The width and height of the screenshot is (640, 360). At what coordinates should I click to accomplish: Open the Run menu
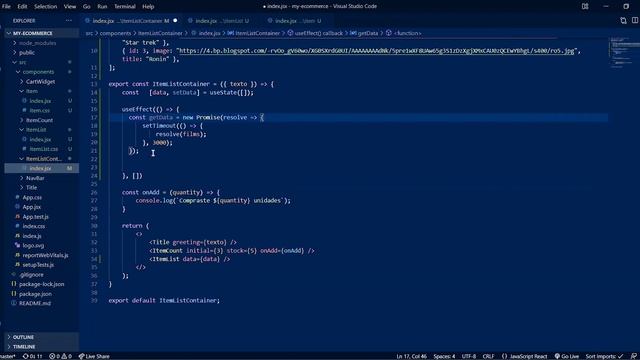tap(102, 6)
